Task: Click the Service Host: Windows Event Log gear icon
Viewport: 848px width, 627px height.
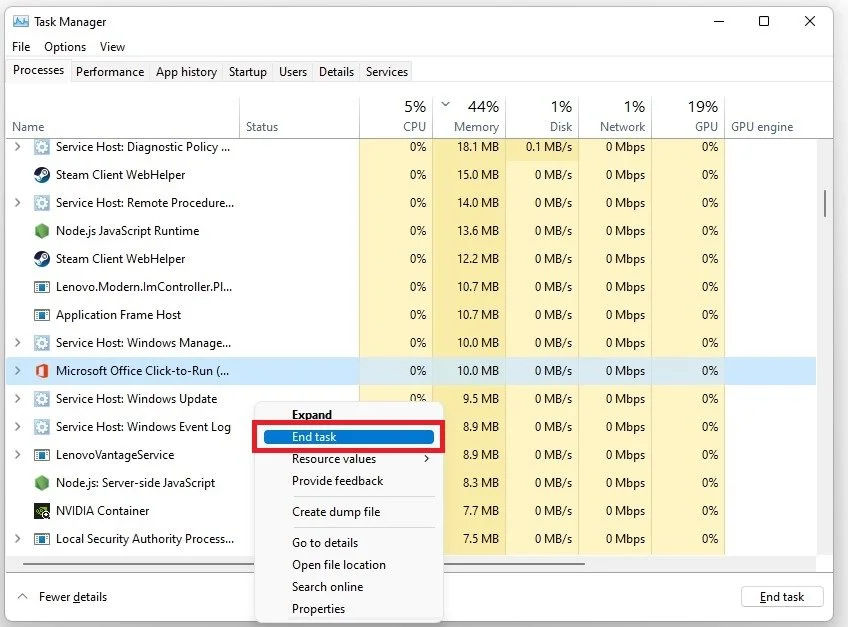Action: (42, 427)
